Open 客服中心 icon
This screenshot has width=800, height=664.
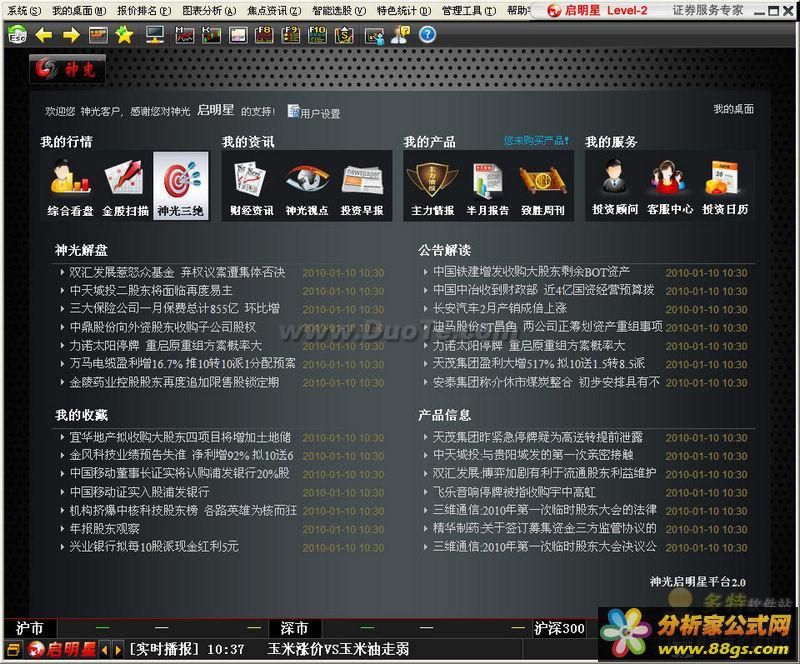coord(670,187)
